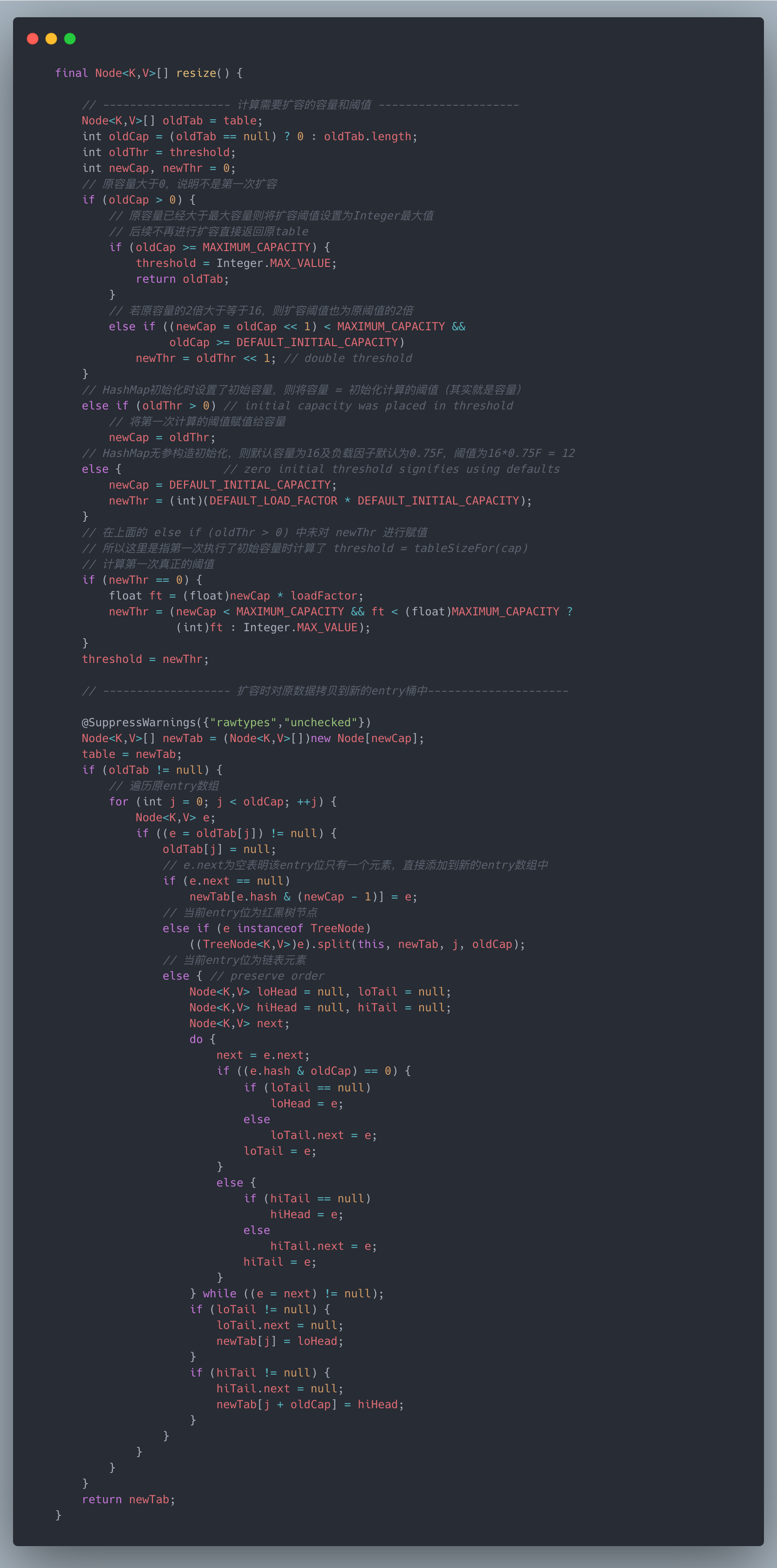Click 'if (oldCap >= MAXIMUM_CAPACITY) {' line
Viewport: 777px width, 1568px height.
(220, 247)
